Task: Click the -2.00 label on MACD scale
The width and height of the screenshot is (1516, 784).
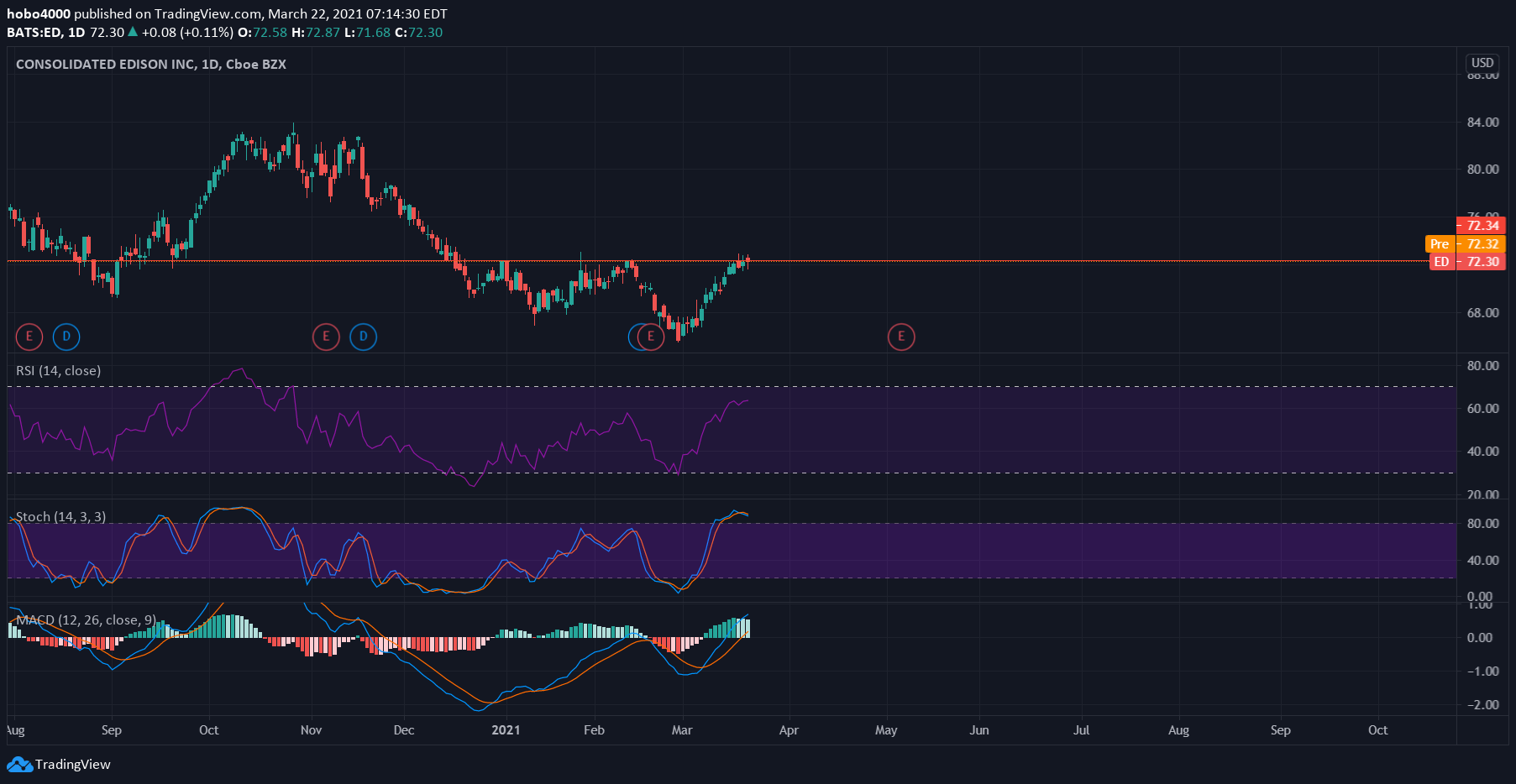Action: click(x=1482, y=704)
